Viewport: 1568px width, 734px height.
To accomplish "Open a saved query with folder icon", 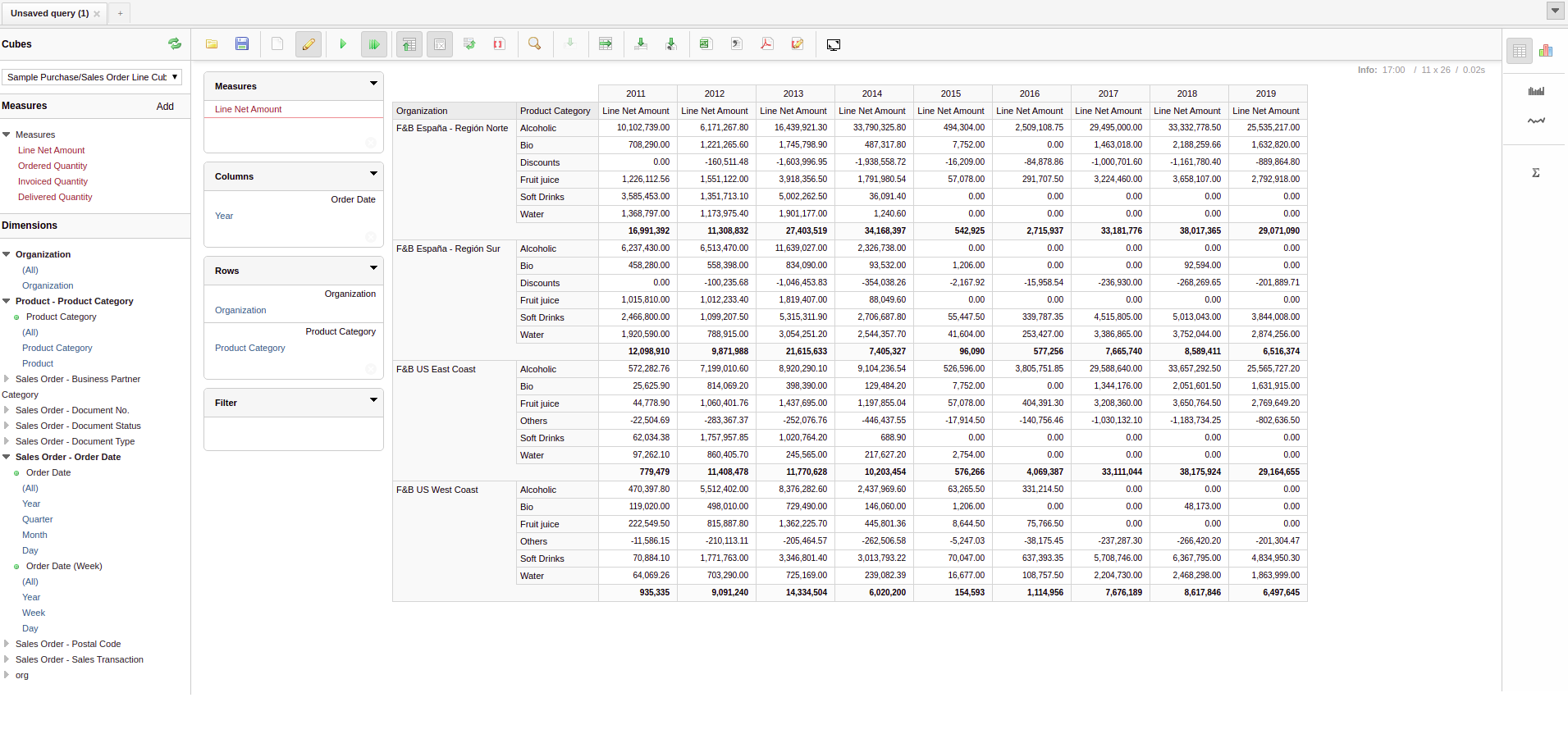I will (212, 44).
